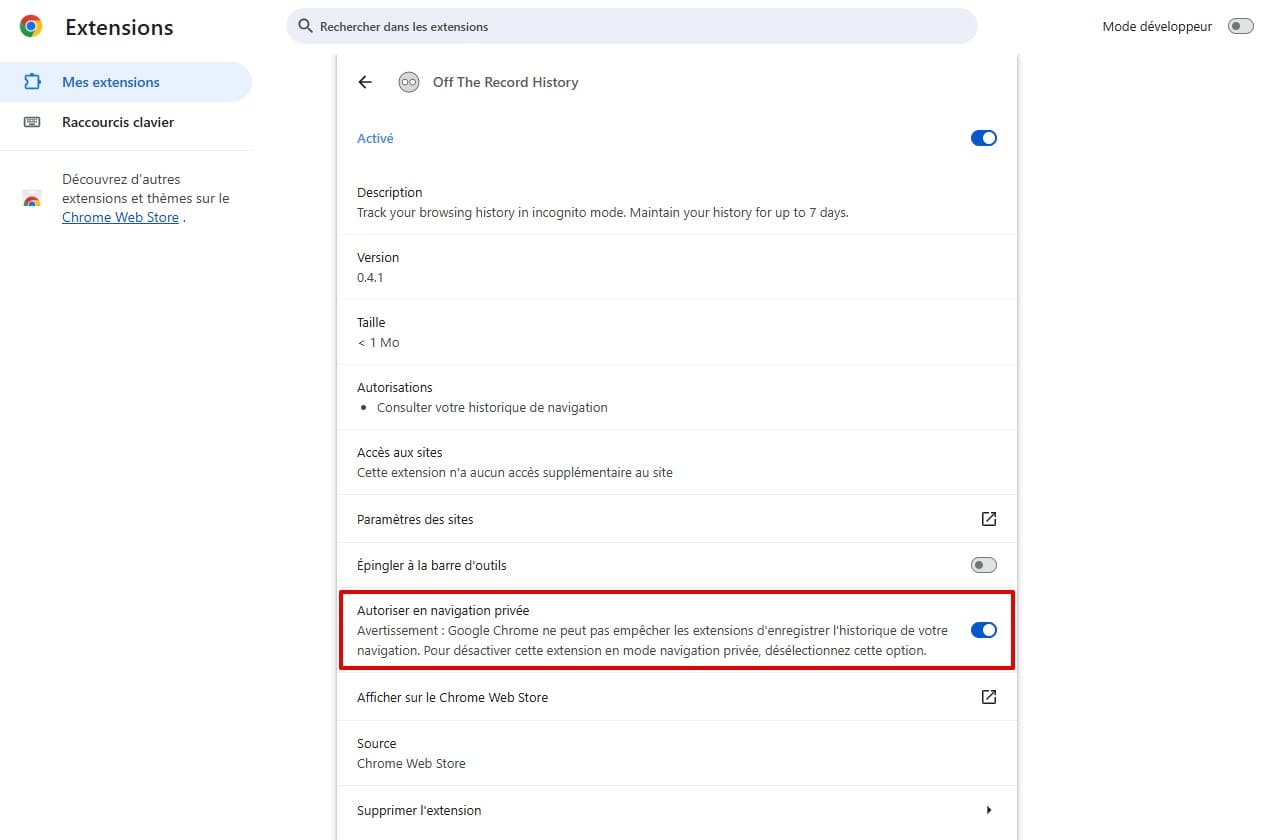The height and width of the screenshot is (840, 1261).
Task: Click Afficher sur le Chrome Web Store text
Action: click(x=452, y=697)
